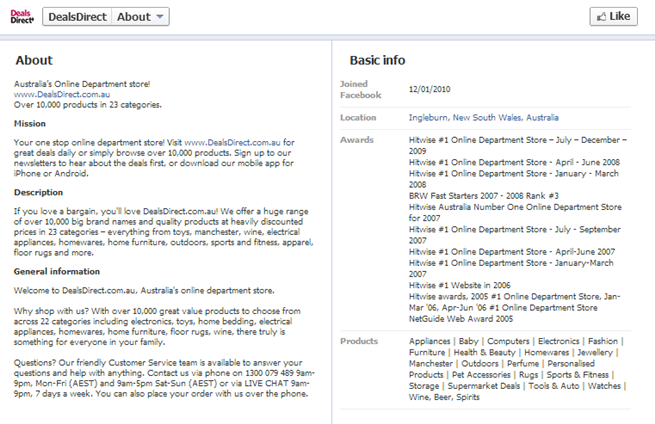Image resolution: width=655 pixels, height=424 pixels.
Task: Click the thumbs-up icon in Like button
Action: pos(601,17)
